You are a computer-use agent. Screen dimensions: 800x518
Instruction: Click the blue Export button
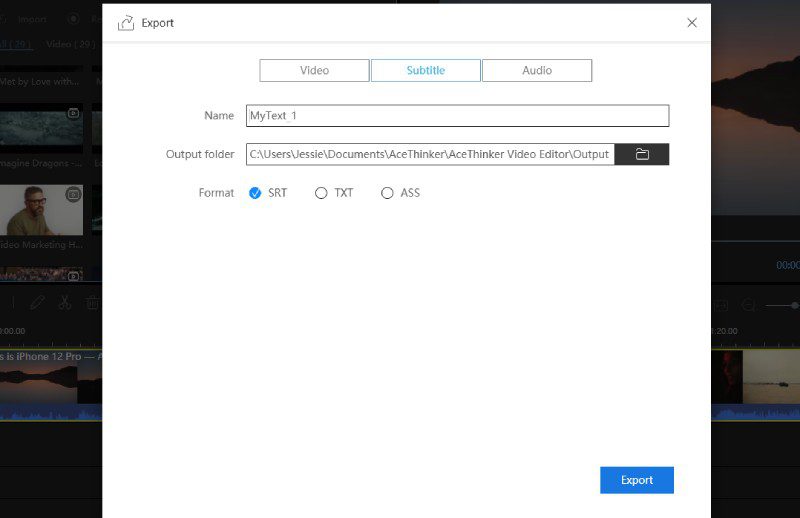637,480
